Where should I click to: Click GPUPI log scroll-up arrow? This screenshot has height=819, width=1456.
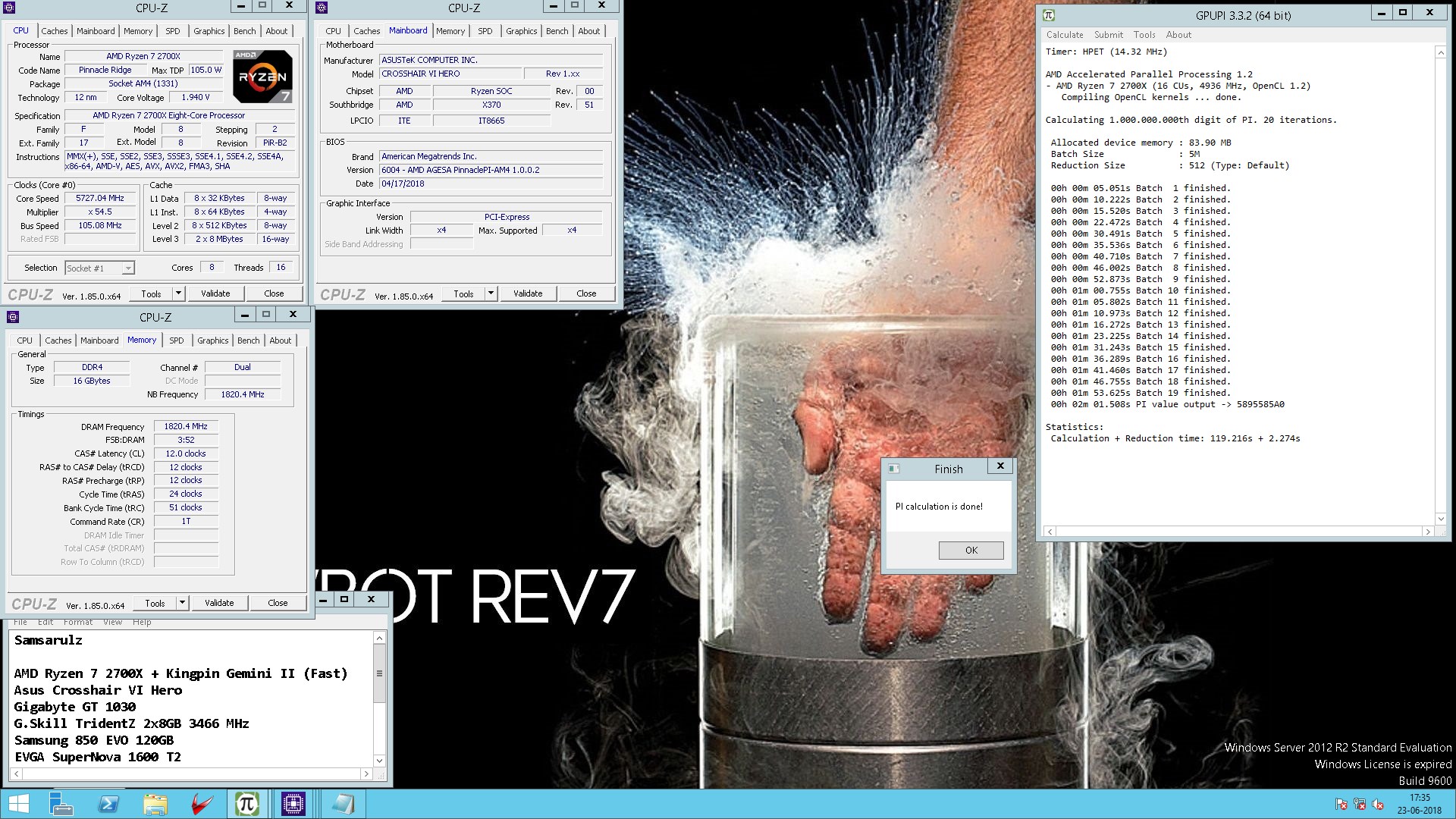point(1441,52)
